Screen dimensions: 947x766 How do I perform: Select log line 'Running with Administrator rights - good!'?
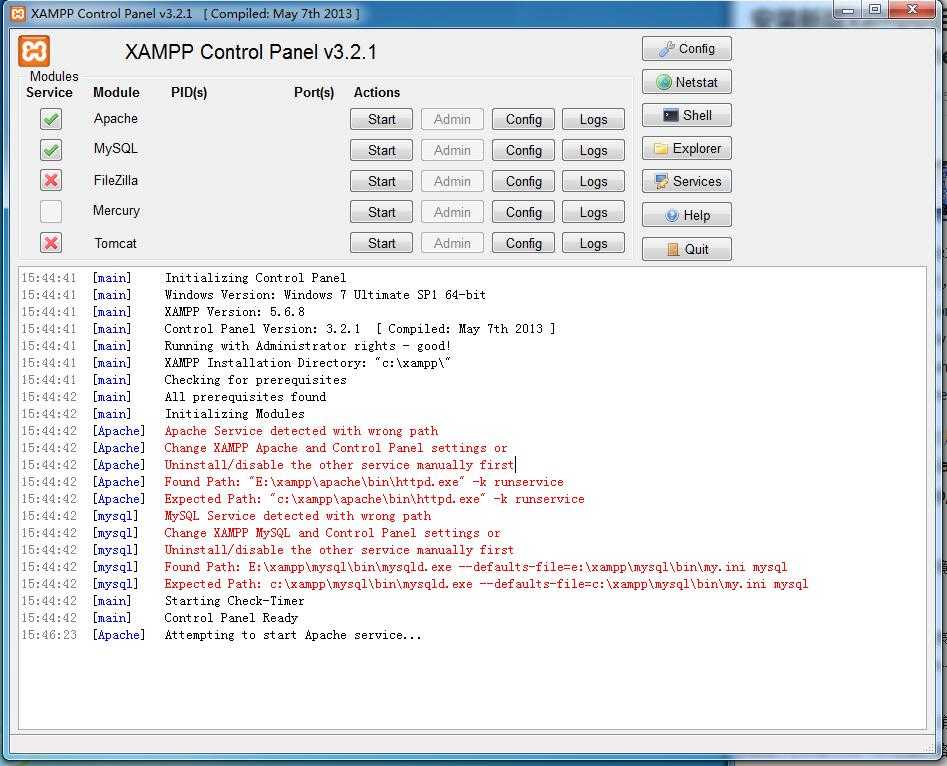pos(308,346)
